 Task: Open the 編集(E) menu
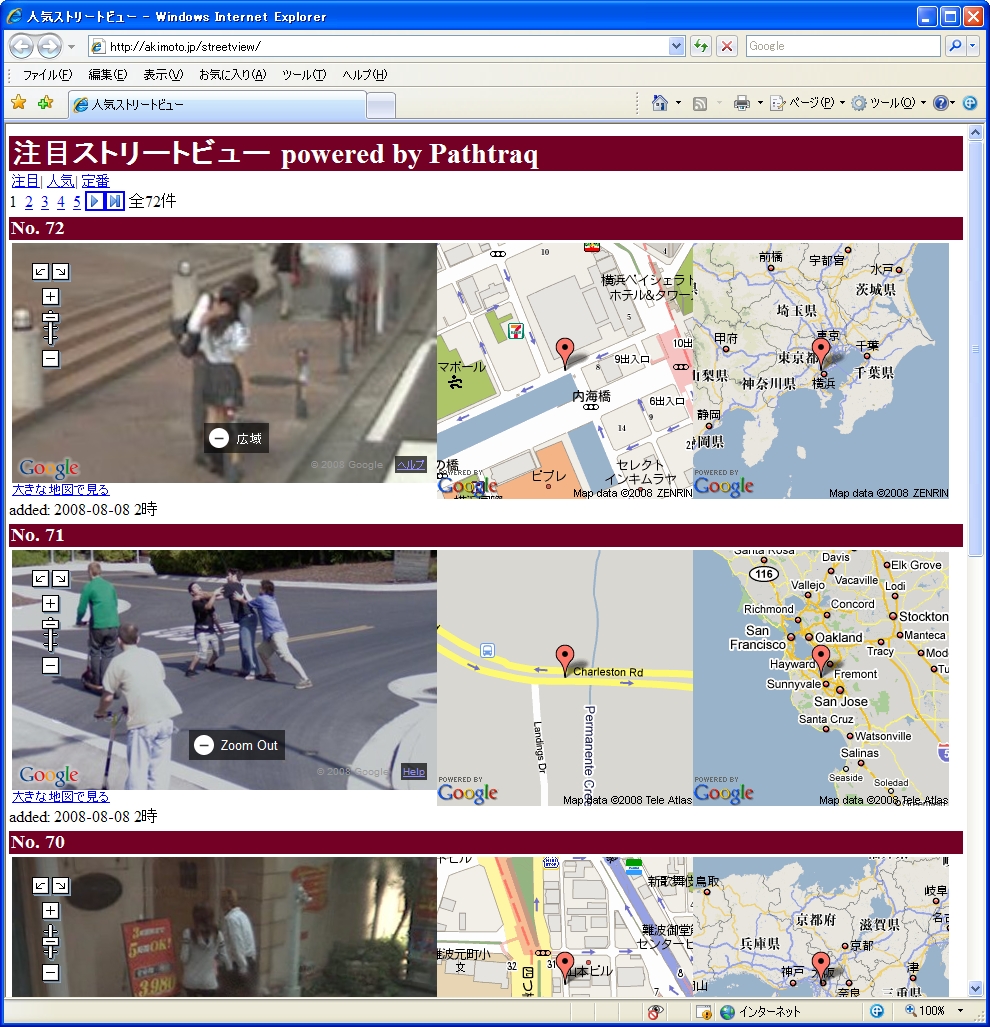coord(107,75)
